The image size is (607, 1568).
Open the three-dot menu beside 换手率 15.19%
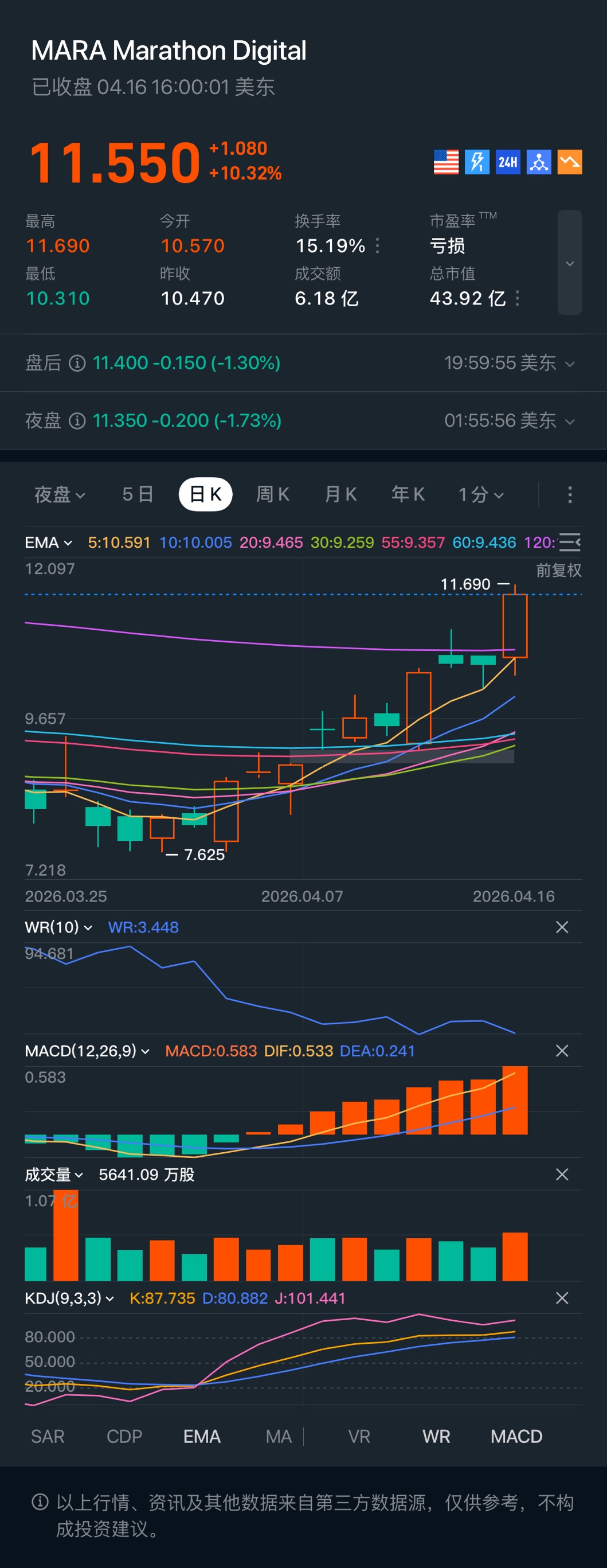pyautogui.click(x=378, y=246)
